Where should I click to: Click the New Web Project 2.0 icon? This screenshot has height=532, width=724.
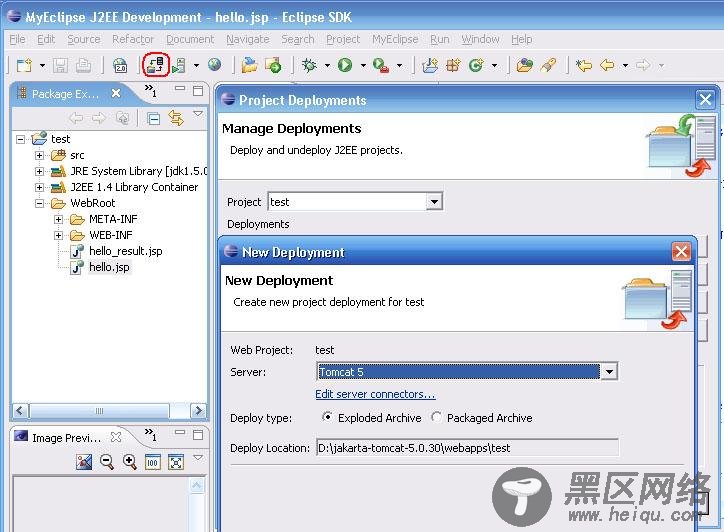tap(120, 65)
